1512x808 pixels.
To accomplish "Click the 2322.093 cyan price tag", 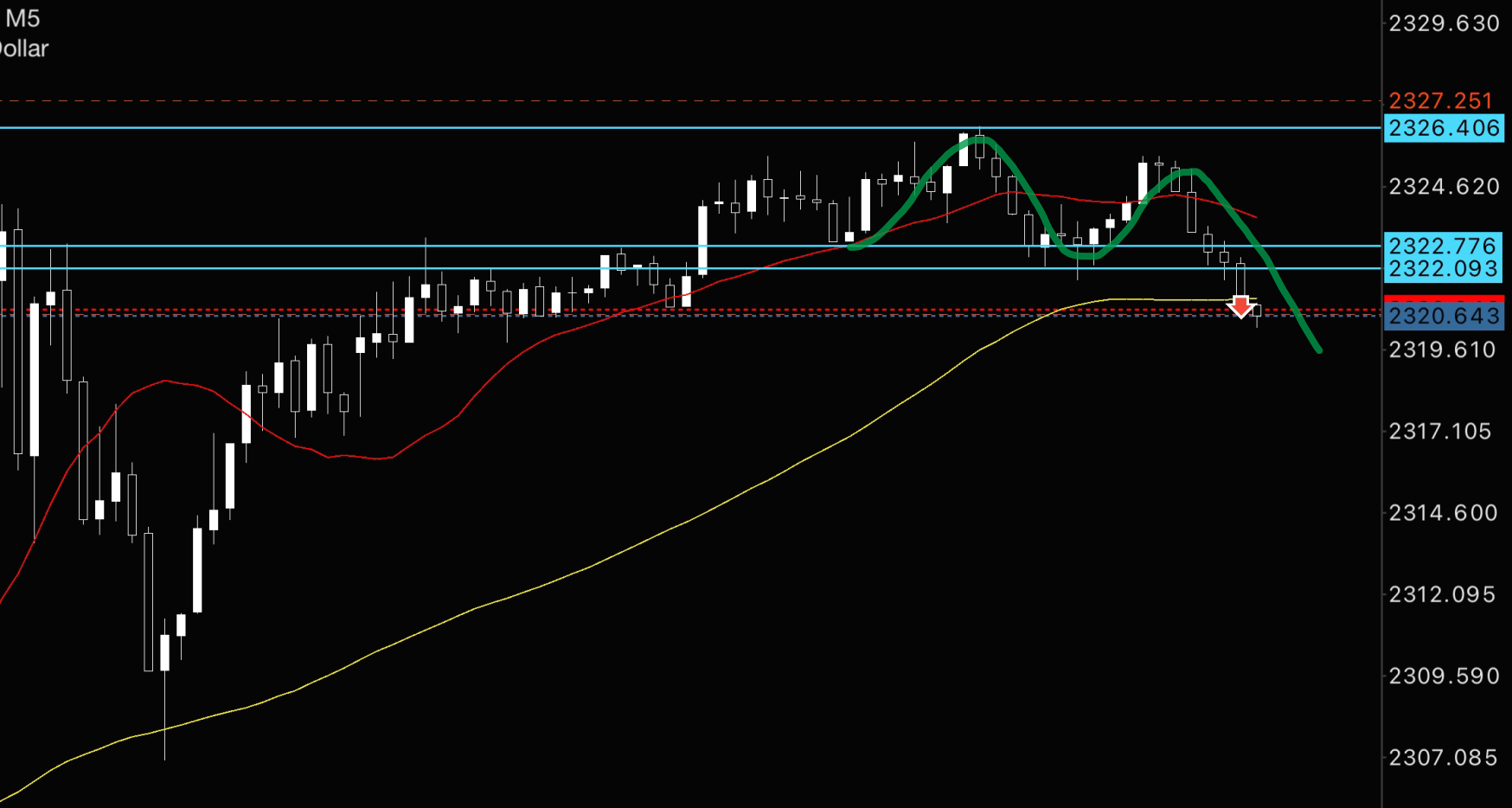I will tap(1444, 269).
